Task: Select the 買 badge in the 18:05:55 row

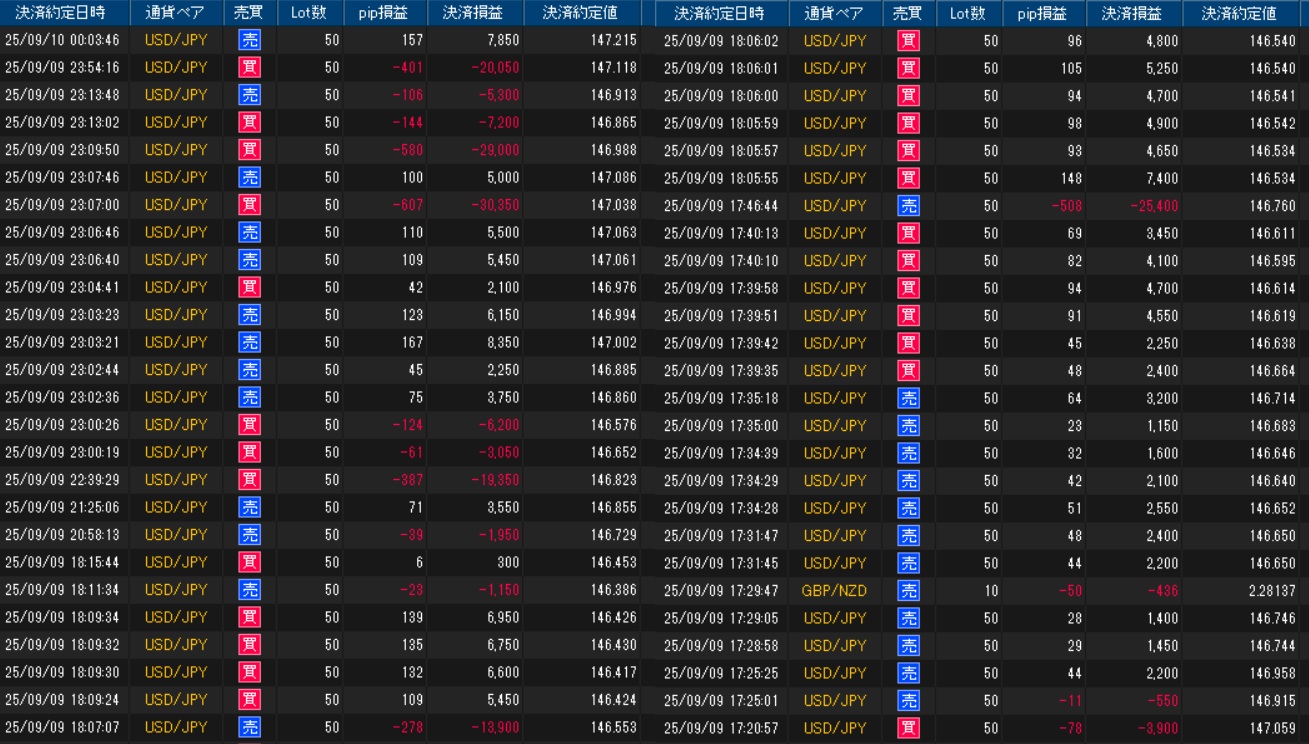Action: point(908,178)
